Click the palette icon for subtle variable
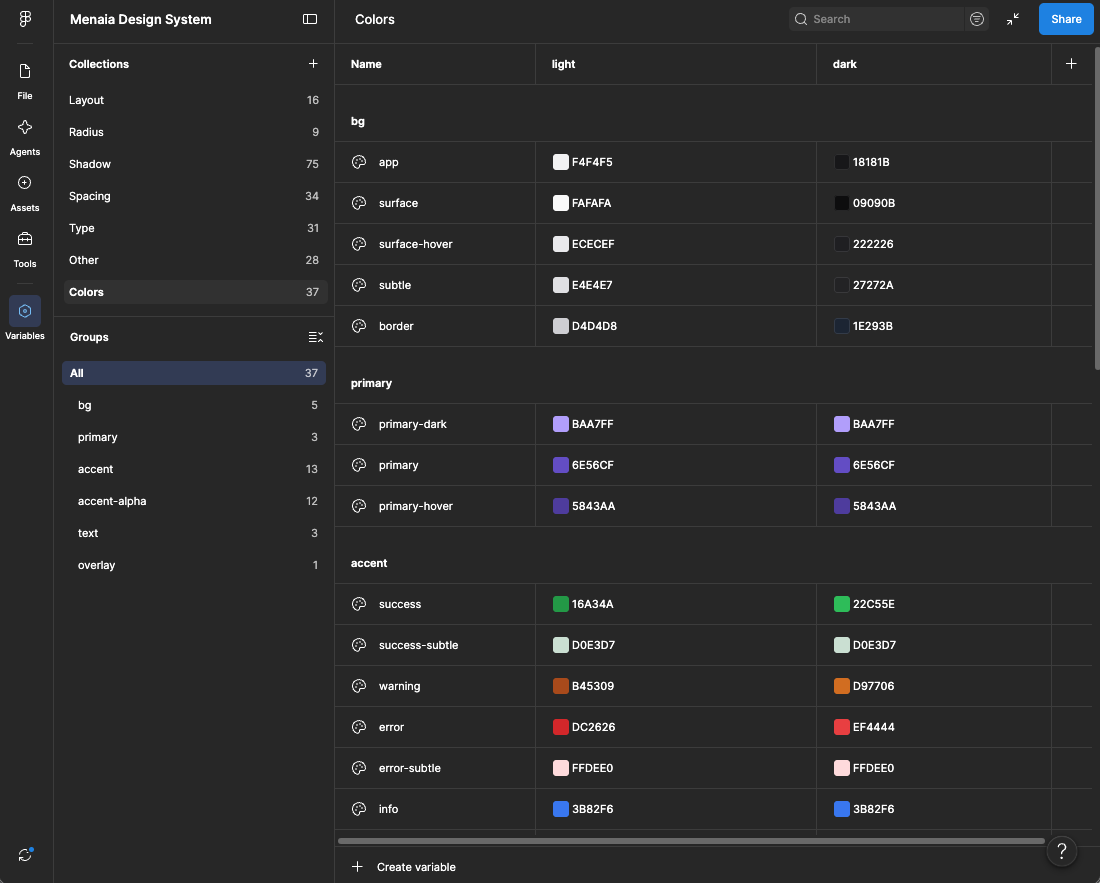This screenshot has height=883, width=1100. [359, 285]
